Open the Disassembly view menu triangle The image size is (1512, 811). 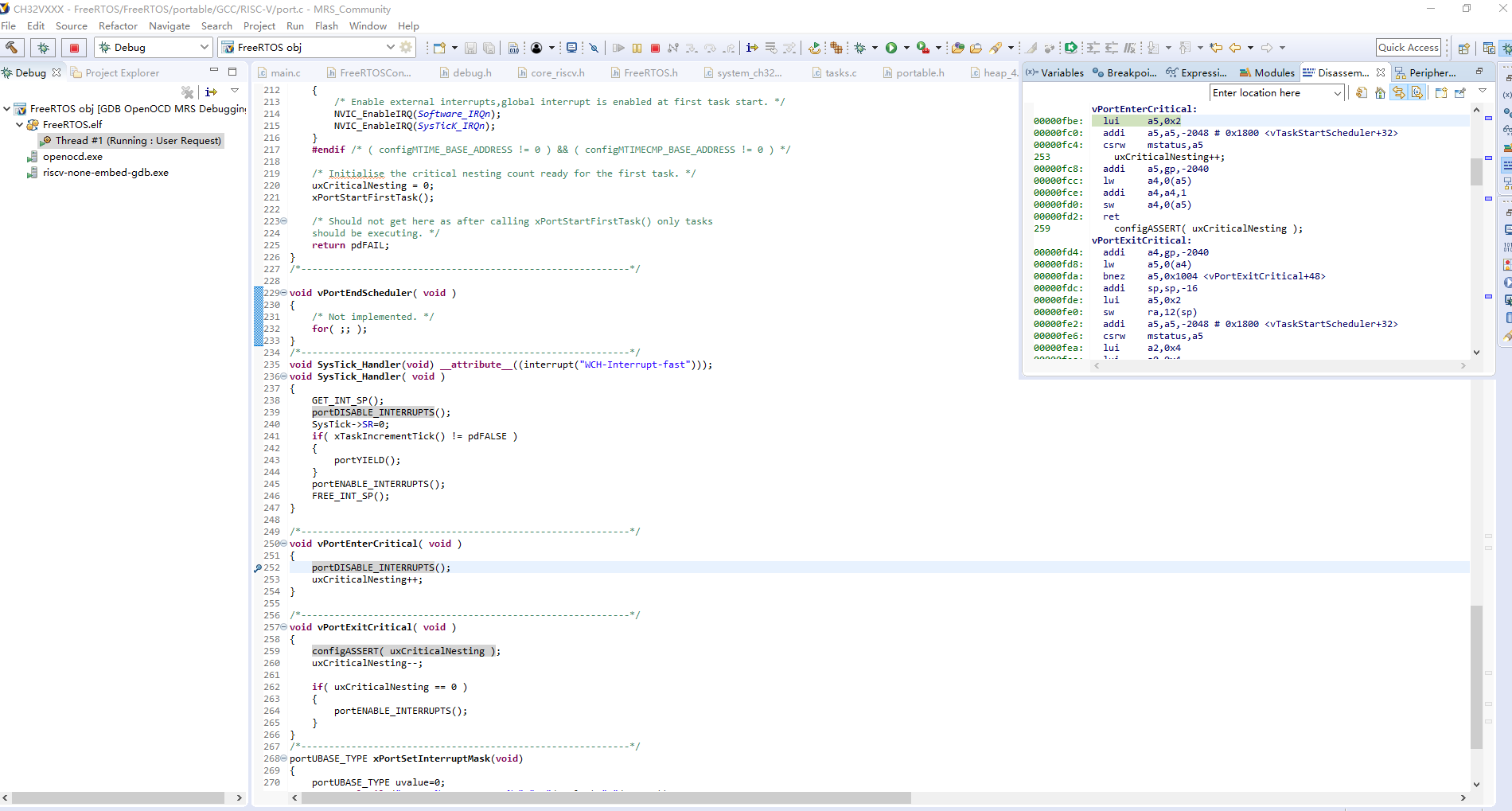[x=1483, y=91]
